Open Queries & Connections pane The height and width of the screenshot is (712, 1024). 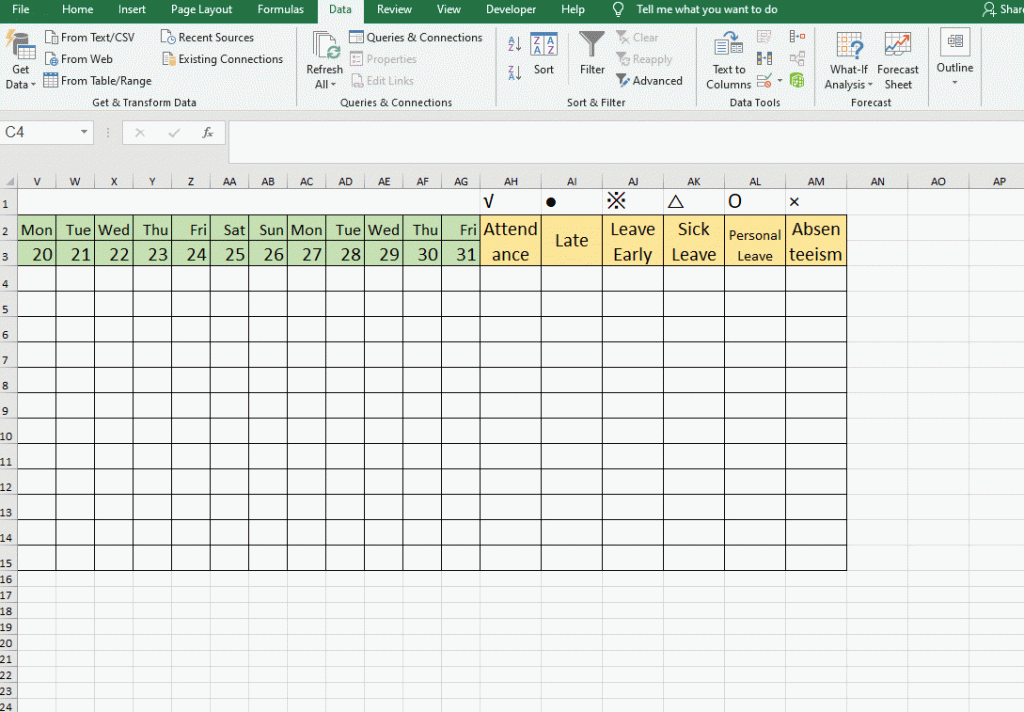point(415,37)
